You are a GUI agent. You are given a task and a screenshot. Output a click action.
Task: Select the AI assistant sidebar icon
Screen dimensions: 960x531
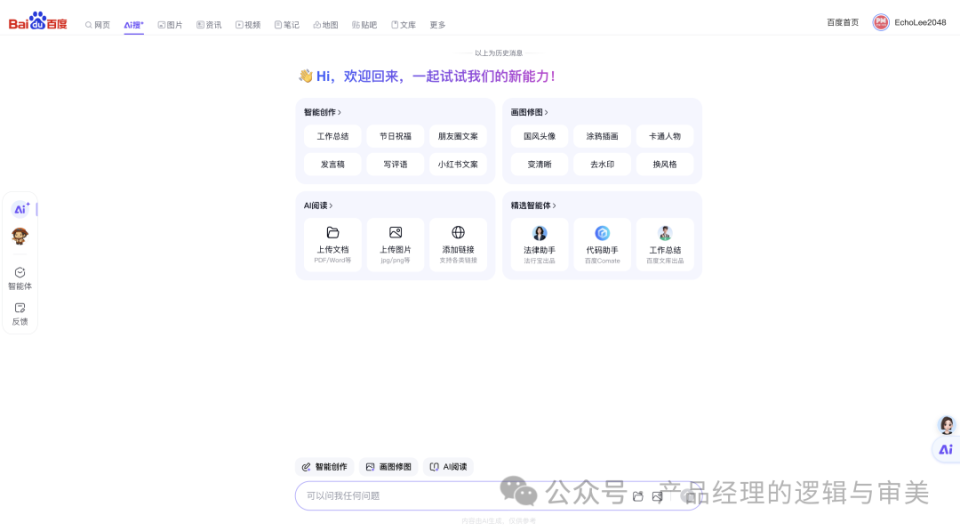pos(20,209)
